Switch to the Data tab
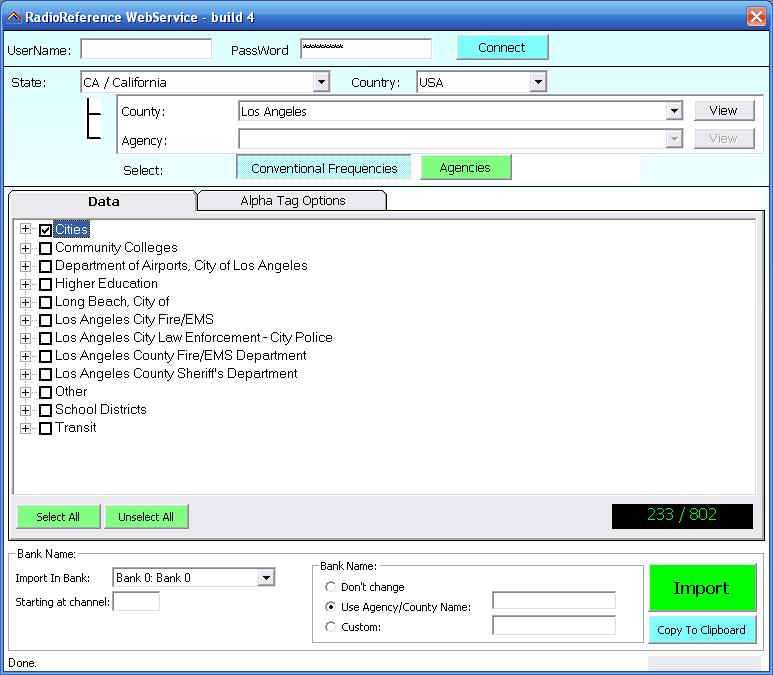Image resolution: width=773 pixels, height=675 pixels. [x=103, y=201]
